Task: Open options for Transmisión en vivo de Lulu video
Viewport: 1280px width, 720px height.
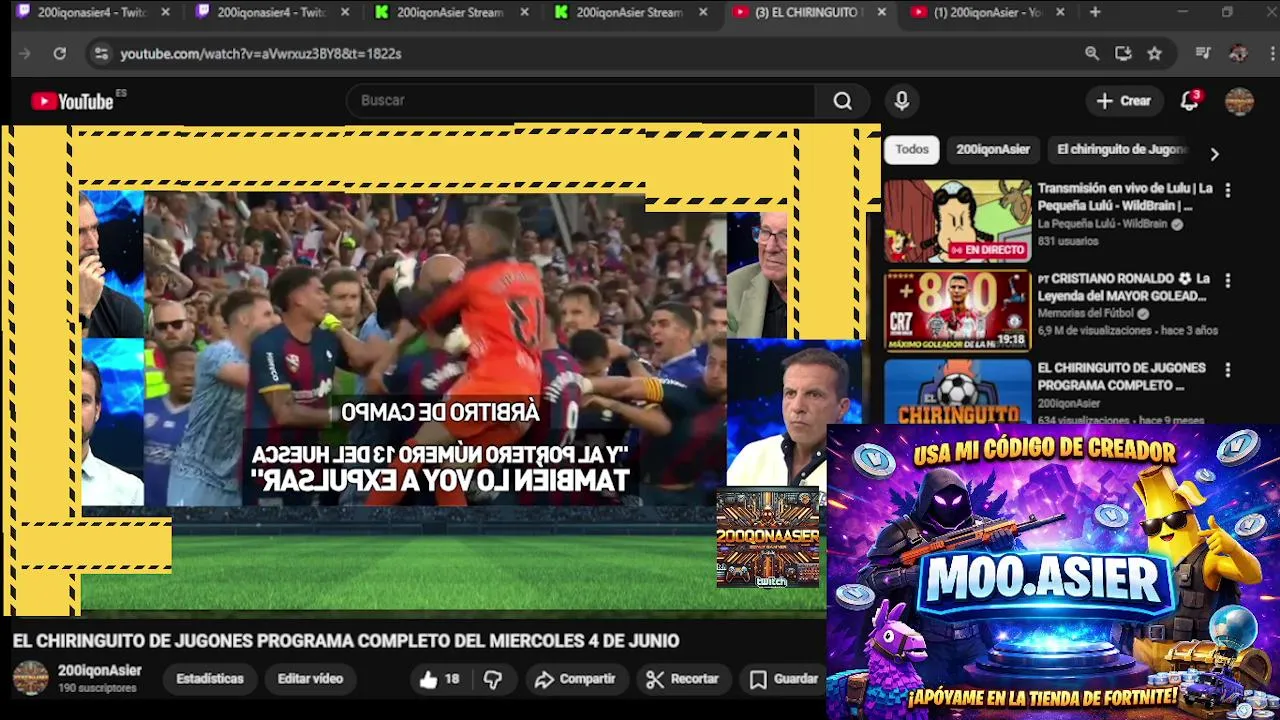Action: click(x=1227, y=190)
